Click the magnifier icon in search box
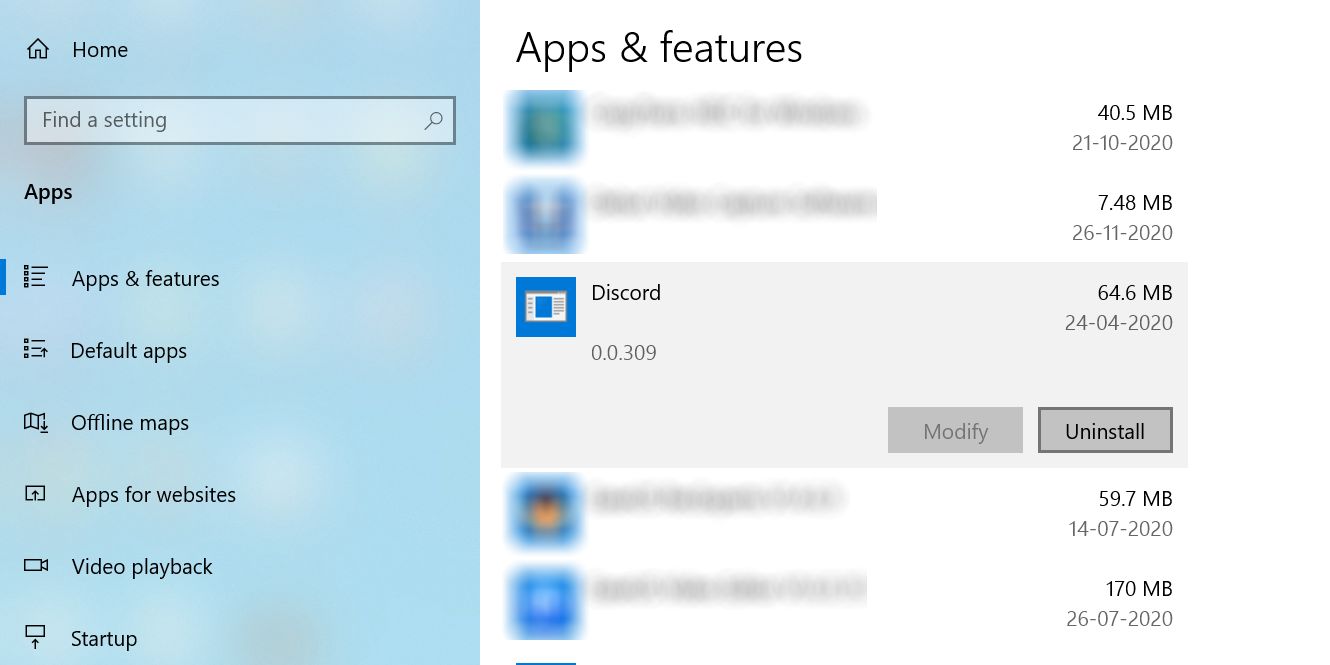Screen dimensions: 1330x665 [433, 121]
